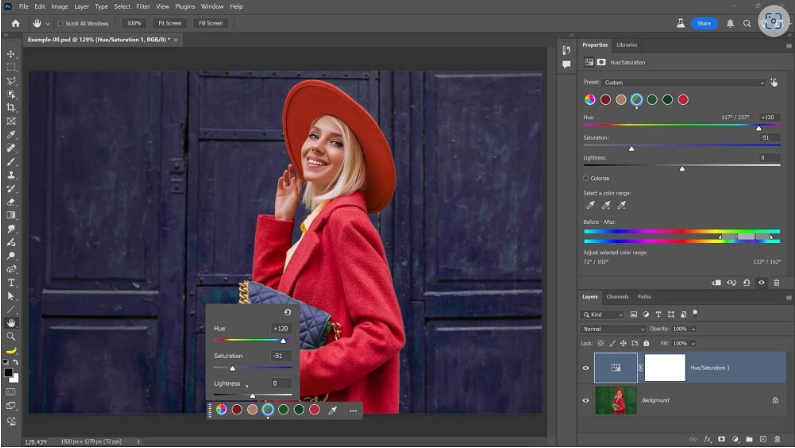Image resolution: width=795 pixels, height=448 pixels.
Task: Click the eyedropper in the floating color bar
Action: (x=333, y=410)
